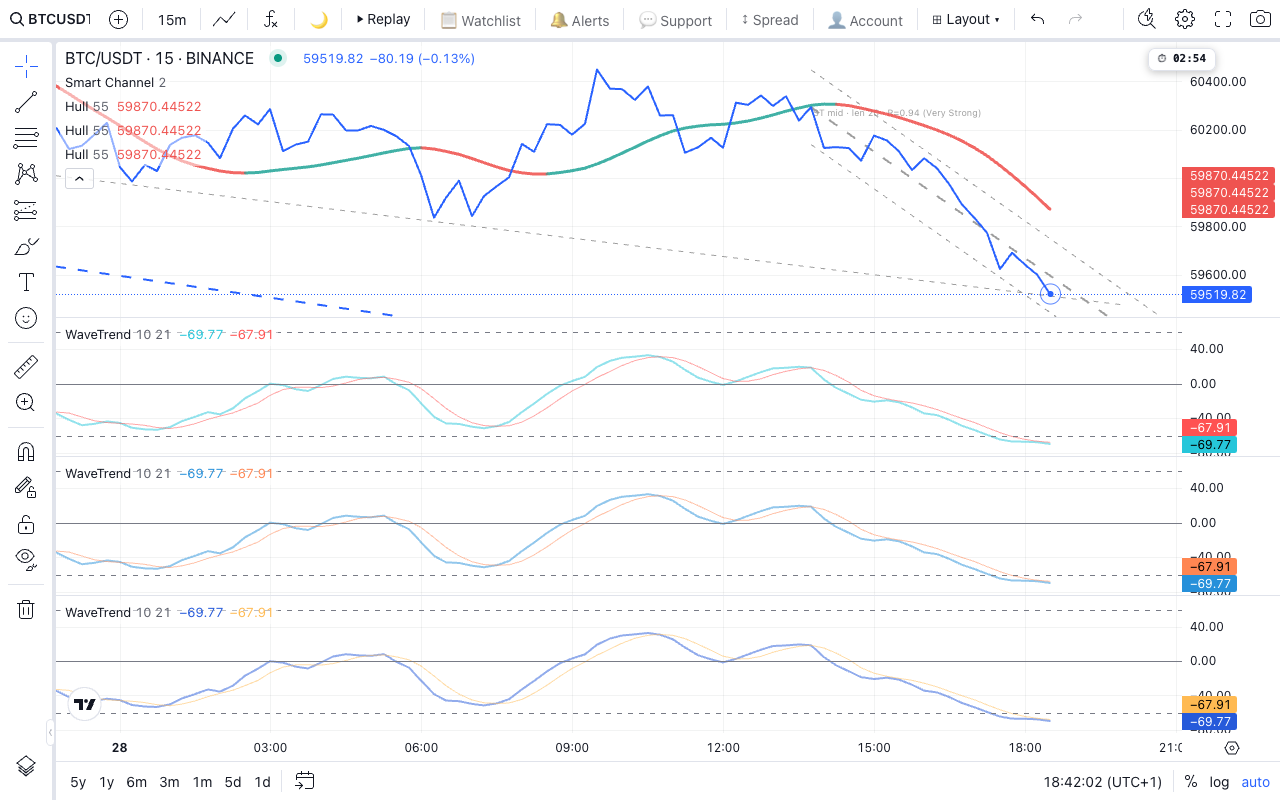Set date range to 1d
The image size is (1280, 800).
pos(263,782)
